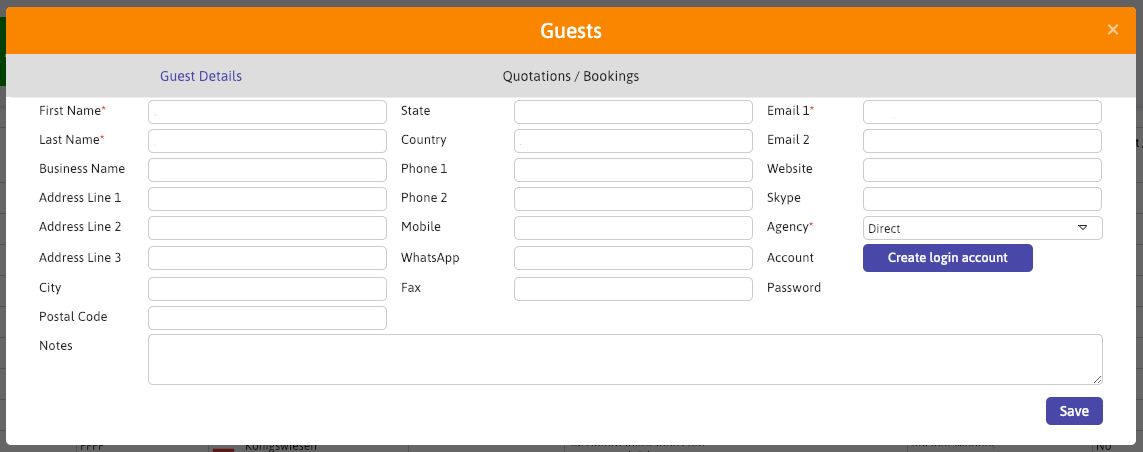Open the Agency dropdown
This screenshot has height=452, width=1143.
982,229
